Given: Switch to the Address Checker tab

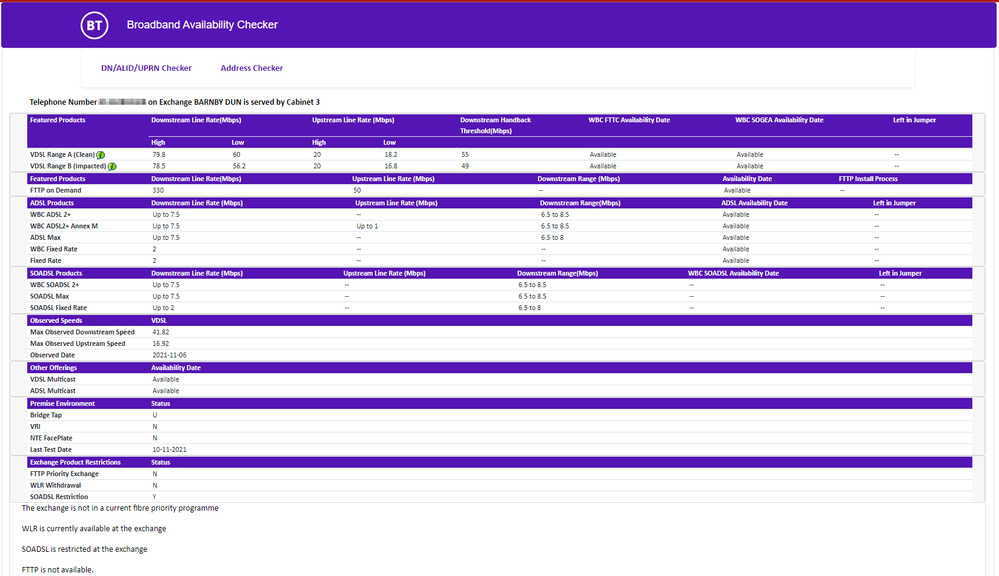Looking at the screenshot, I should pyautogui.click(x=251, y=67).
